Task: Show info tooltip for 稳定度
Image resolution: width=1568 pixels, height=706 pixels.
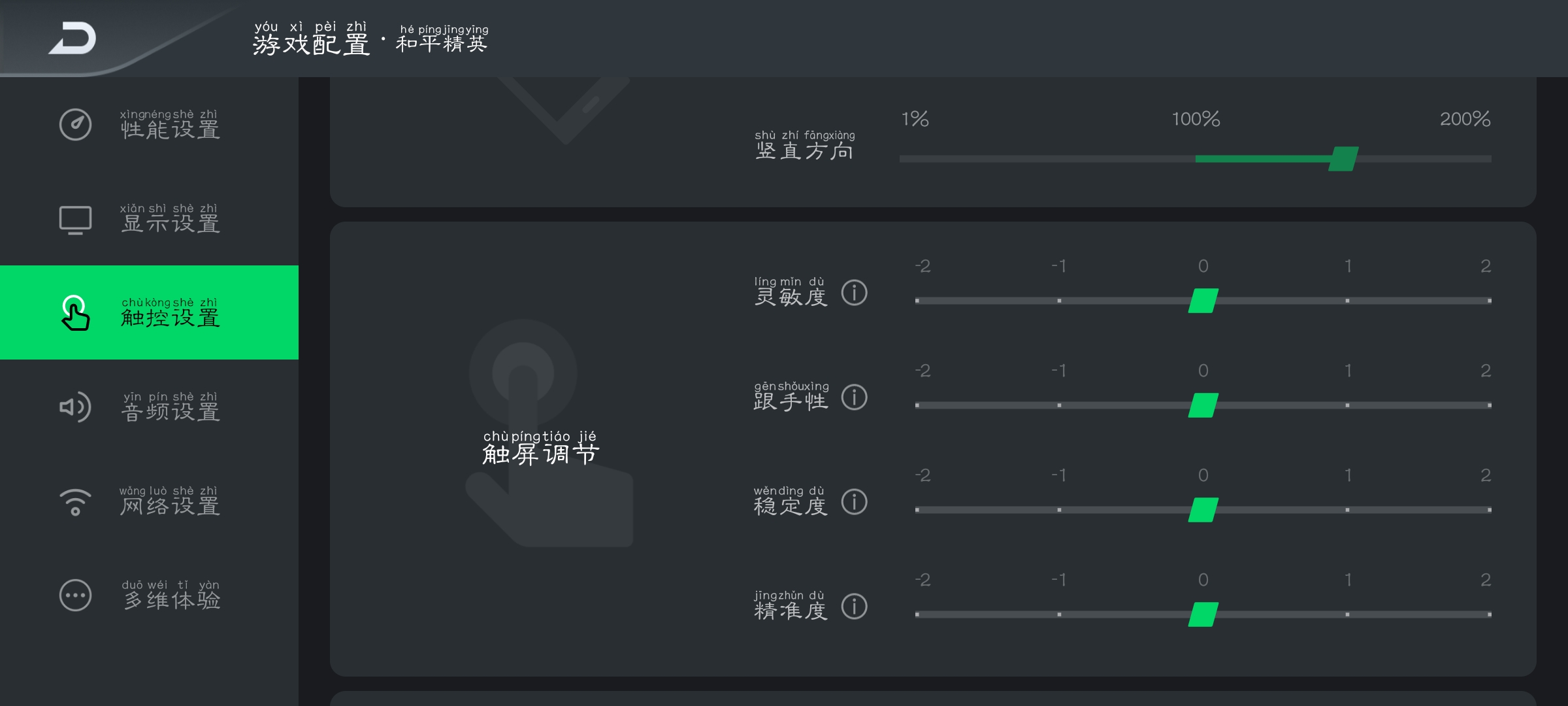Action: point(855,502)
